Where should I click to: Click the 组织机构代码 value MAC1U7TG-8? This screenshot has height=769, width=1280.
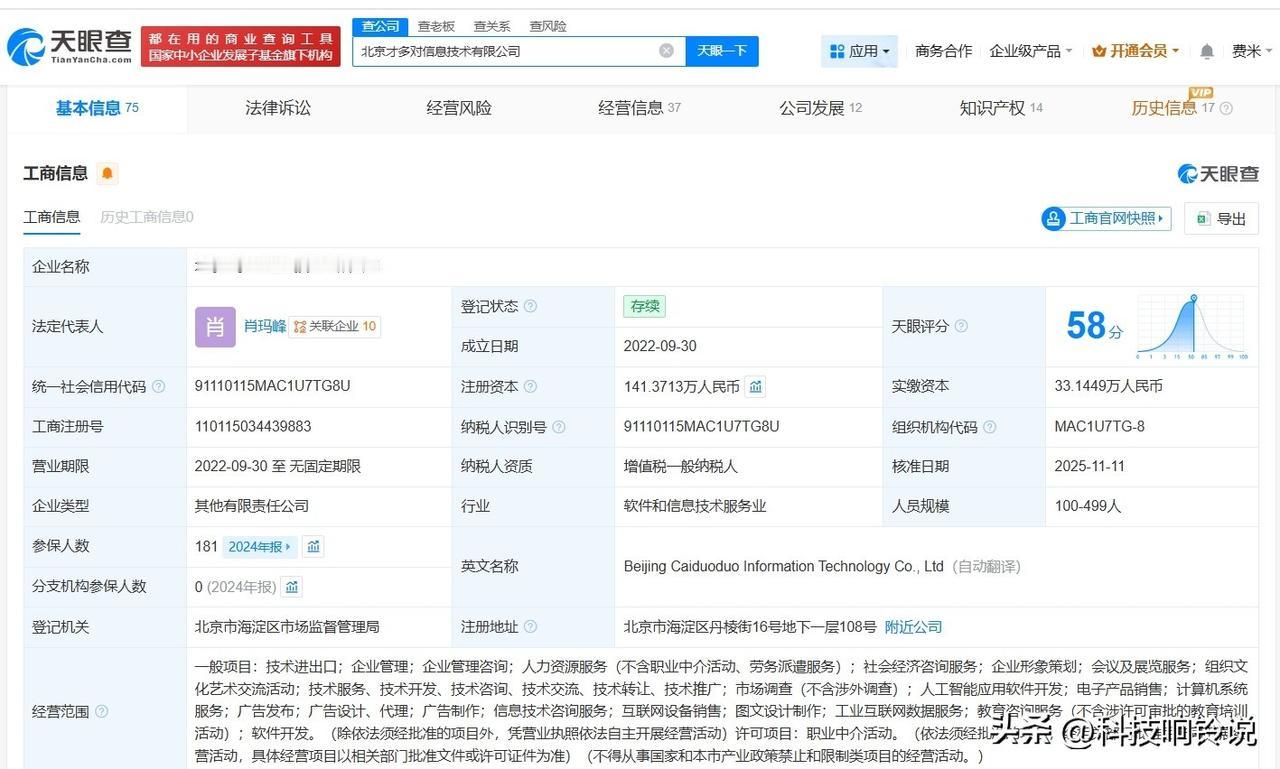tap(1100, 427)
